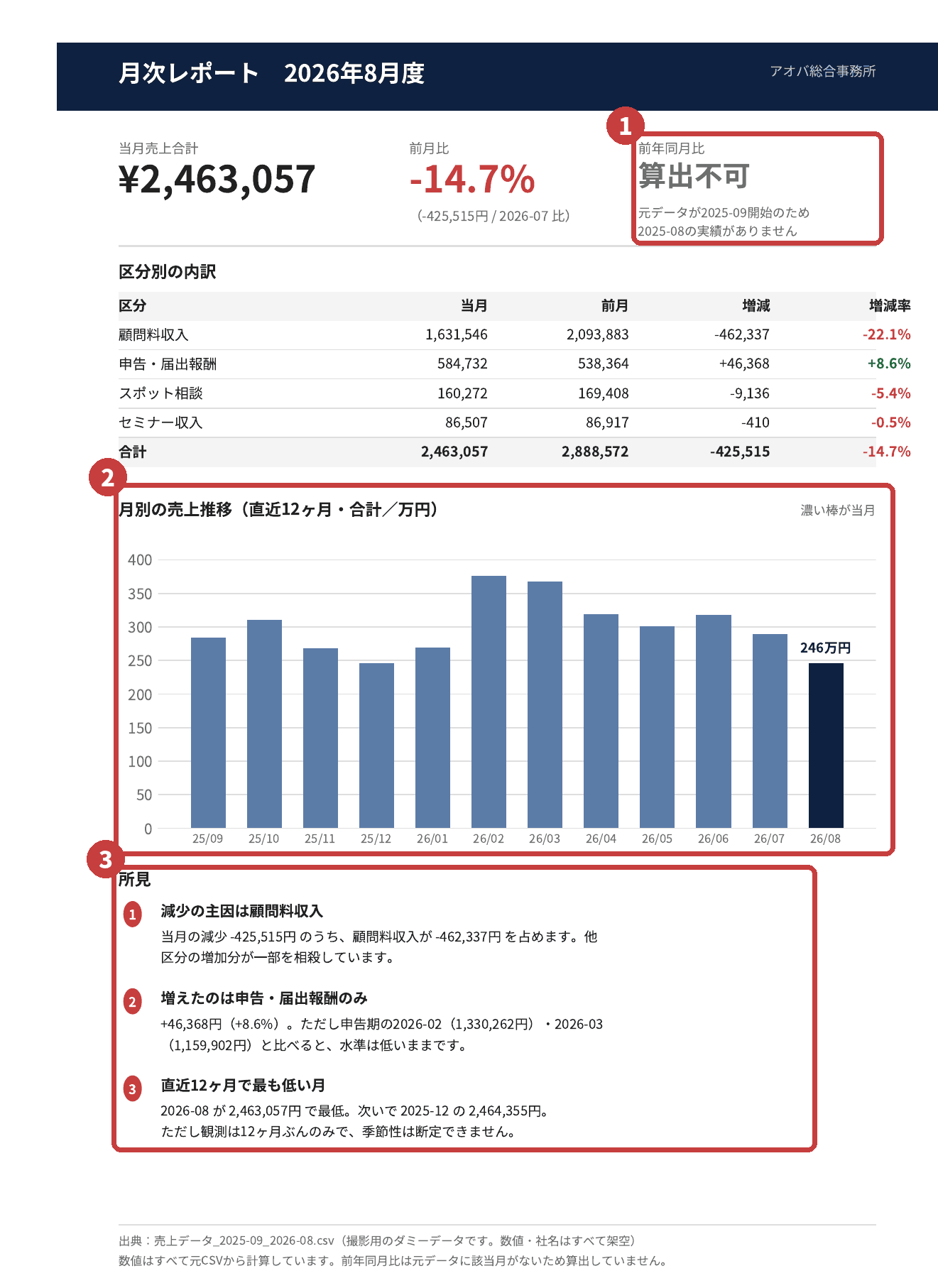938x1288 pixels.
Task: Click the red number 3 finding bullet
Action: (133, 1088)
